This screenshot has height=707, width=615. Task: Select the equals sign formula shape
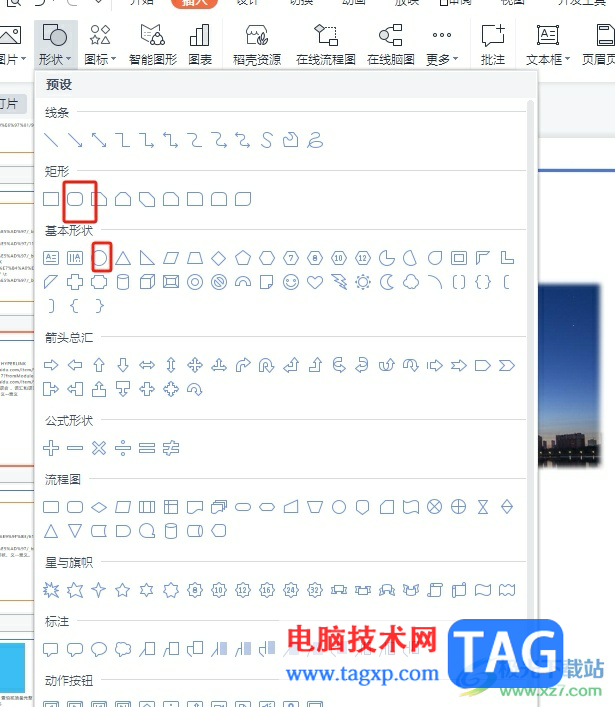tap(147, 448)
